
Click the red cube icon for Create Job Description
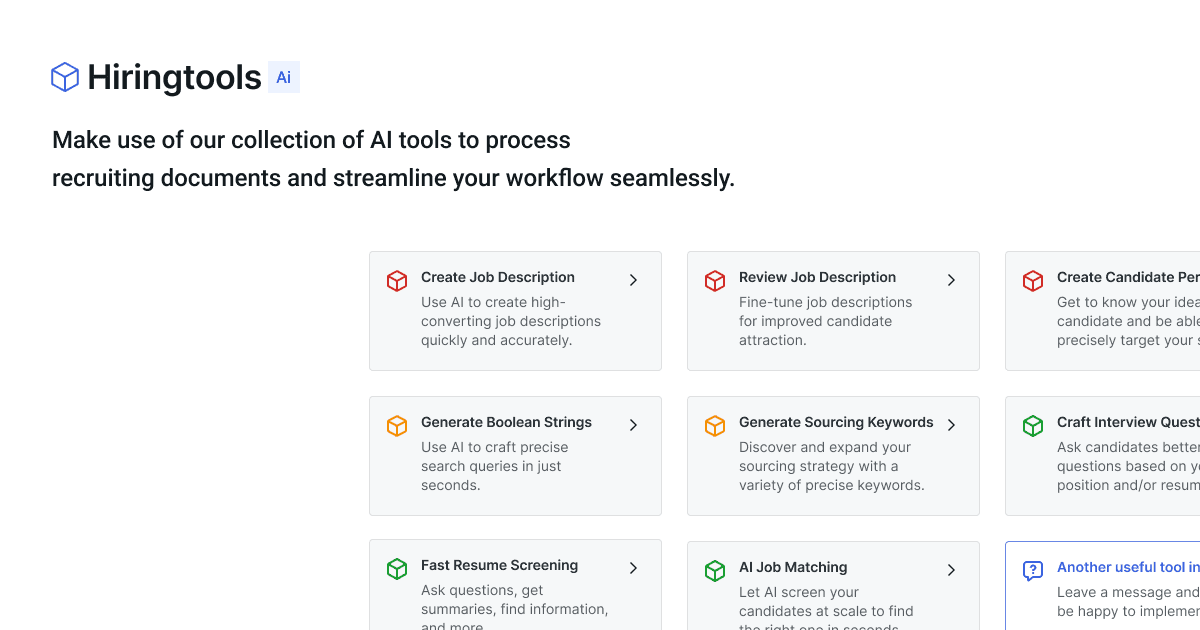[x=397, y=281]
